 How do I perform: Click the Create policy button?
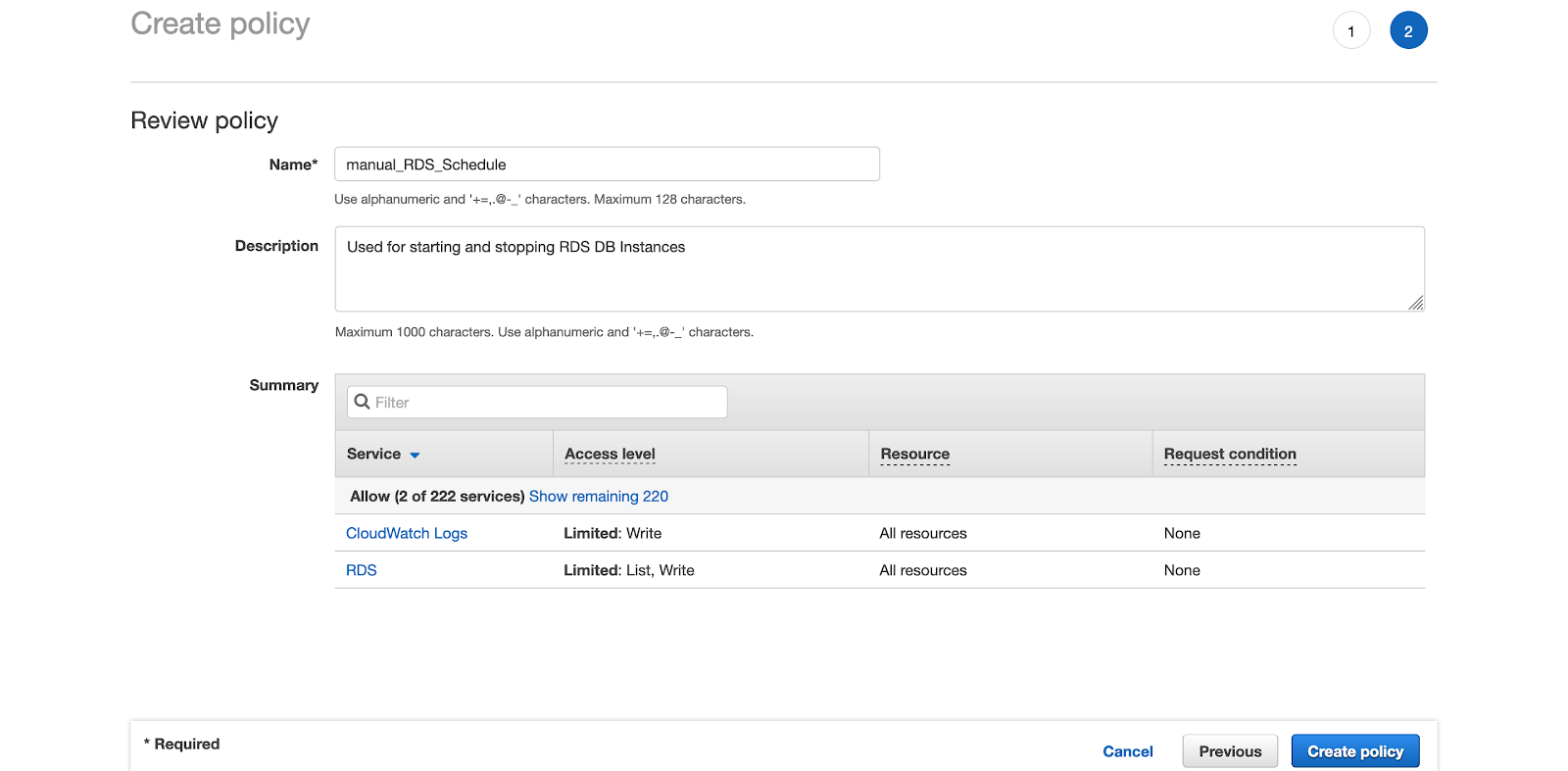point(1355,751)
